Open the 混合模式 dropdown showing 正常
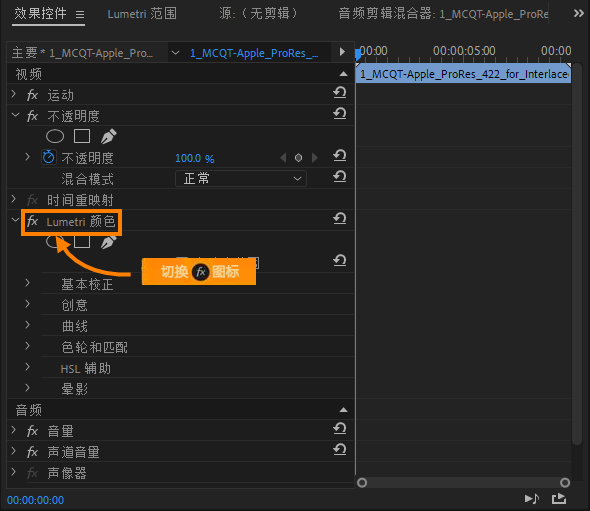This screenshot has width=590, height=511. 241,178
